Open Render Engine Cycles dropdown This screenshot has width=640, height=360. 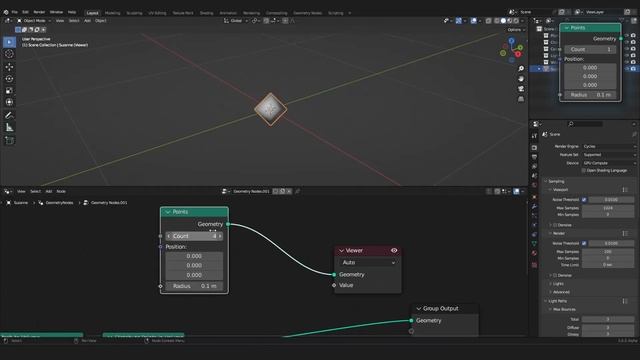tap(609, 146)
